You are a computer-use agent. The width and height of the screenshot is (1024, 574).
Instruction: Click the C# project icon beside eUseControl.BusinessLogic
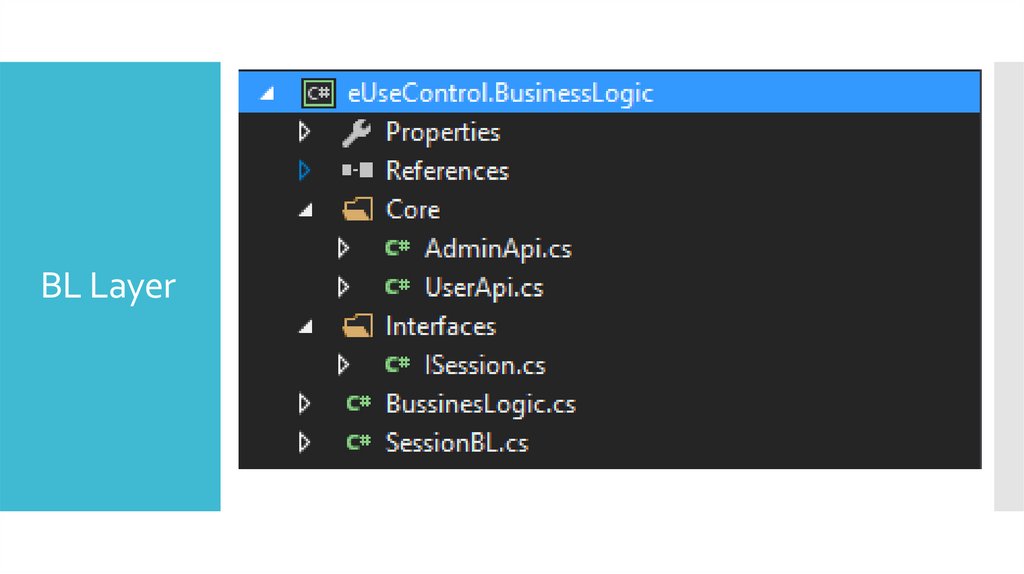[318, 93]
